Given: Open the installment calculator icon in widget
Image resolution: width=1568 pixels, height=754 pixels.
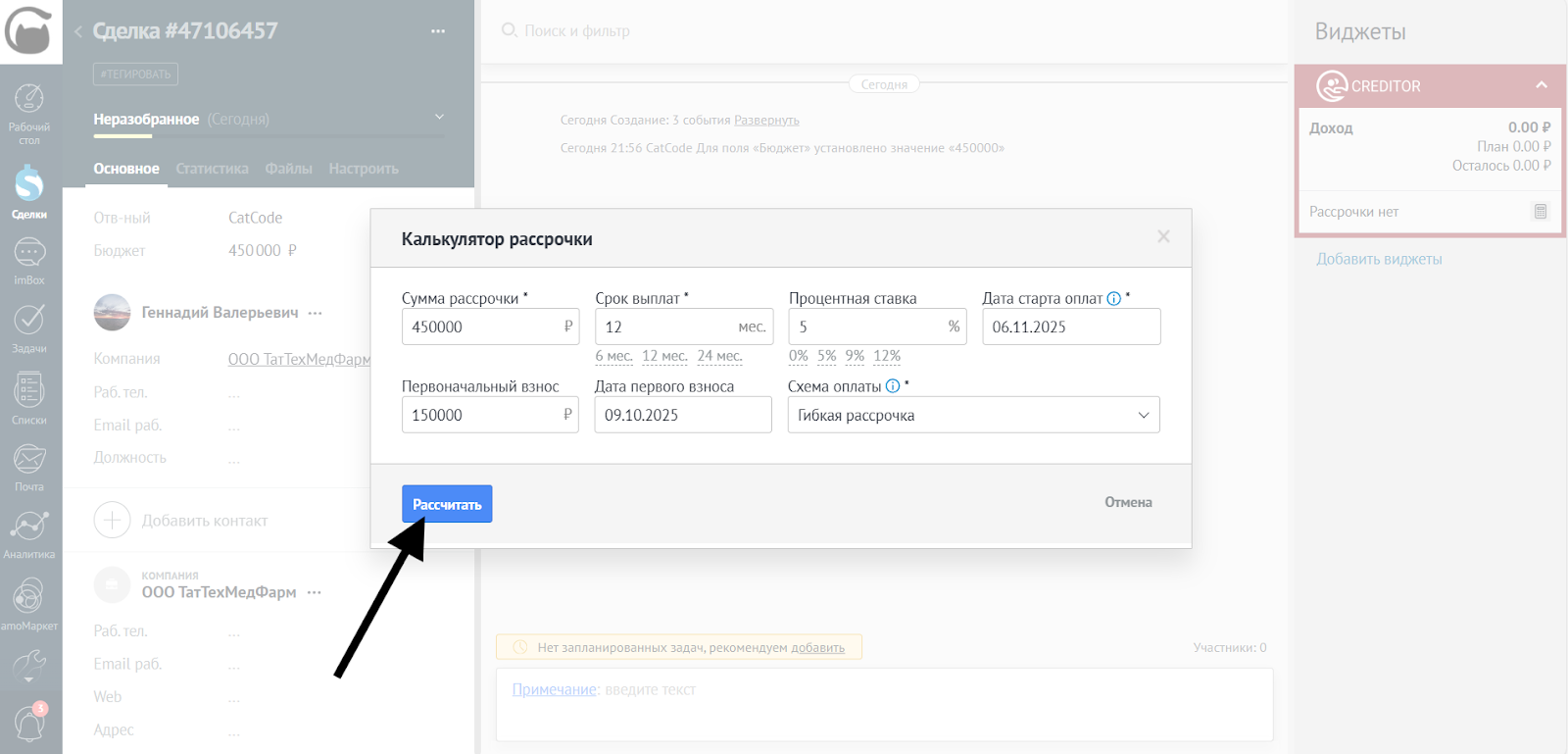Looking at the screenshot, I should tap(1540, 212).
